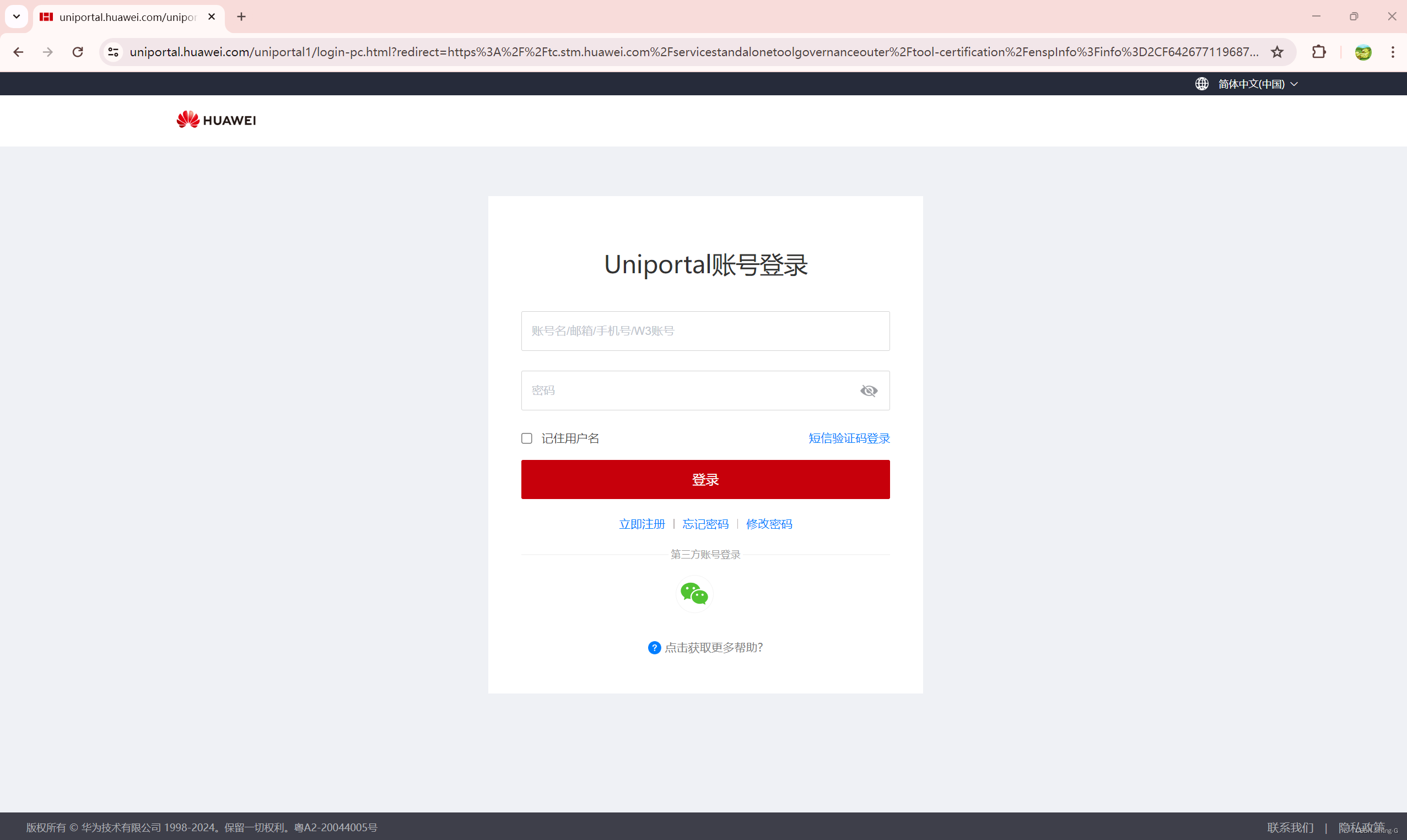The image size is (1407, 840).
Task: Check the 记住用户名 checkbox
Action: coord(526,438)
